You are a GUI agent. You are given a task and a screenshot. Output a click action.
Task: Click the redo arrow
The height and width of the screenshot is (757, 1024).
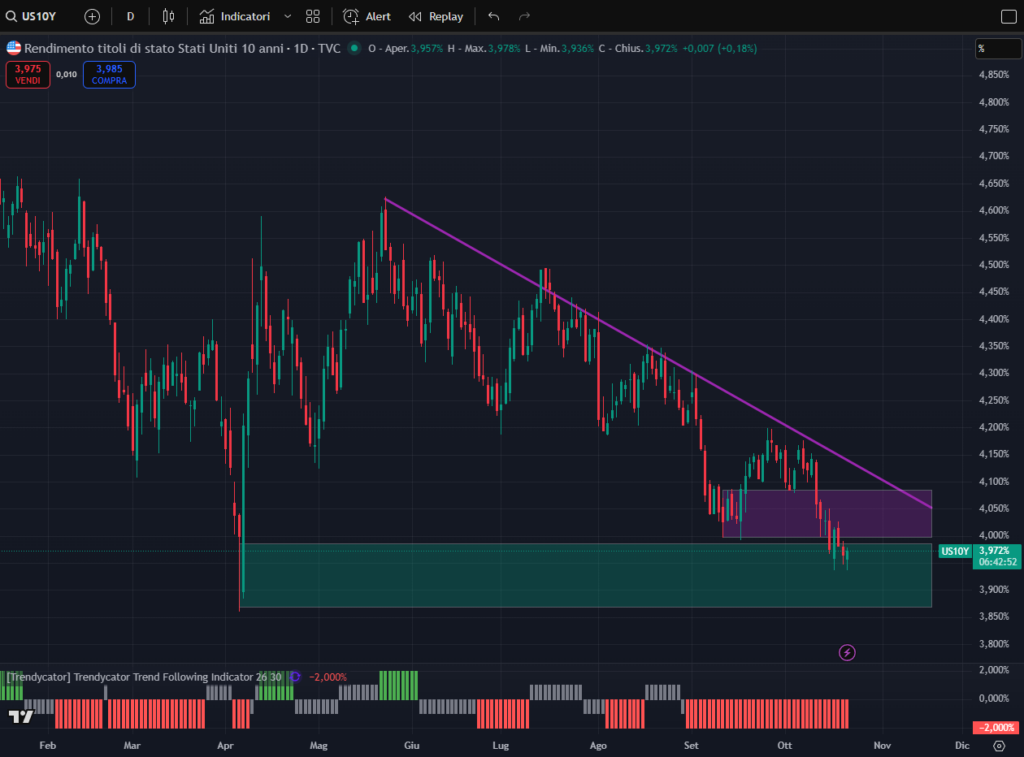click(524, 17)
